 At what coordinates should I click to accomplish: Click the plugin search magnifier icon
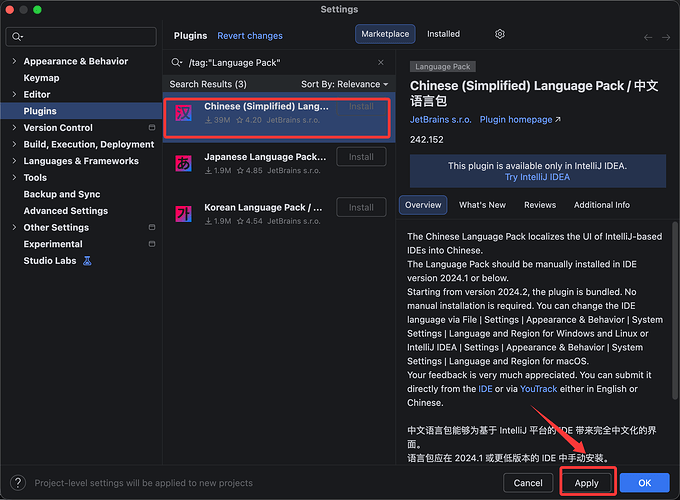[x=177, y=62]
